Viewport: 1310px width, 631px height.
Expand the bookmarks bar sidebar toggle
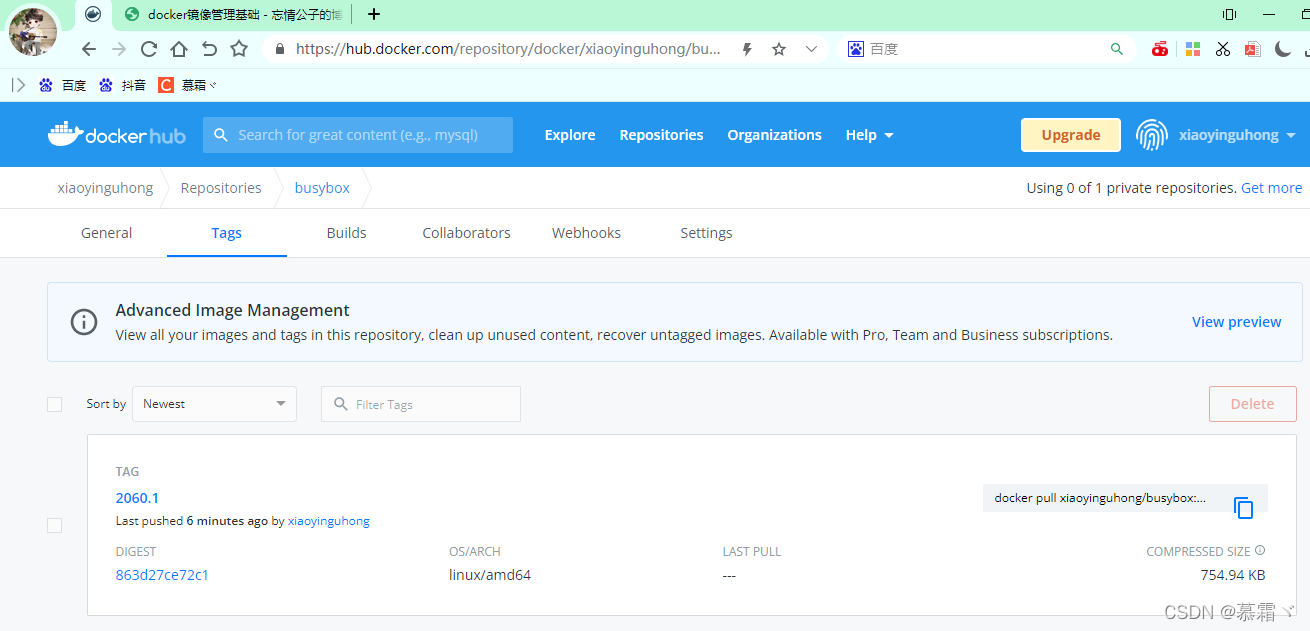coord(18,85)
